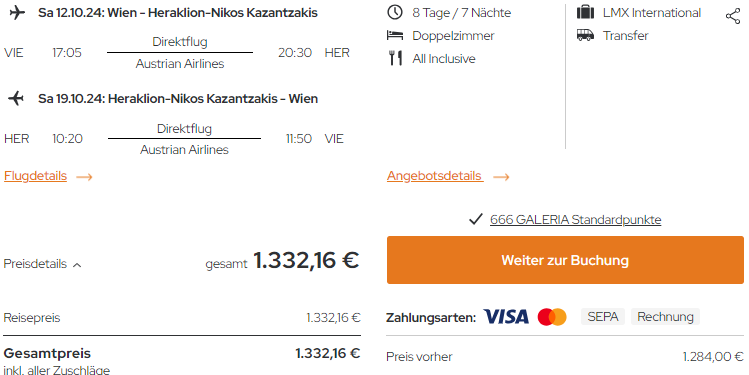Click the SEPA payment badge
This screenshot has height=375, width=749.
coord(603,317)
